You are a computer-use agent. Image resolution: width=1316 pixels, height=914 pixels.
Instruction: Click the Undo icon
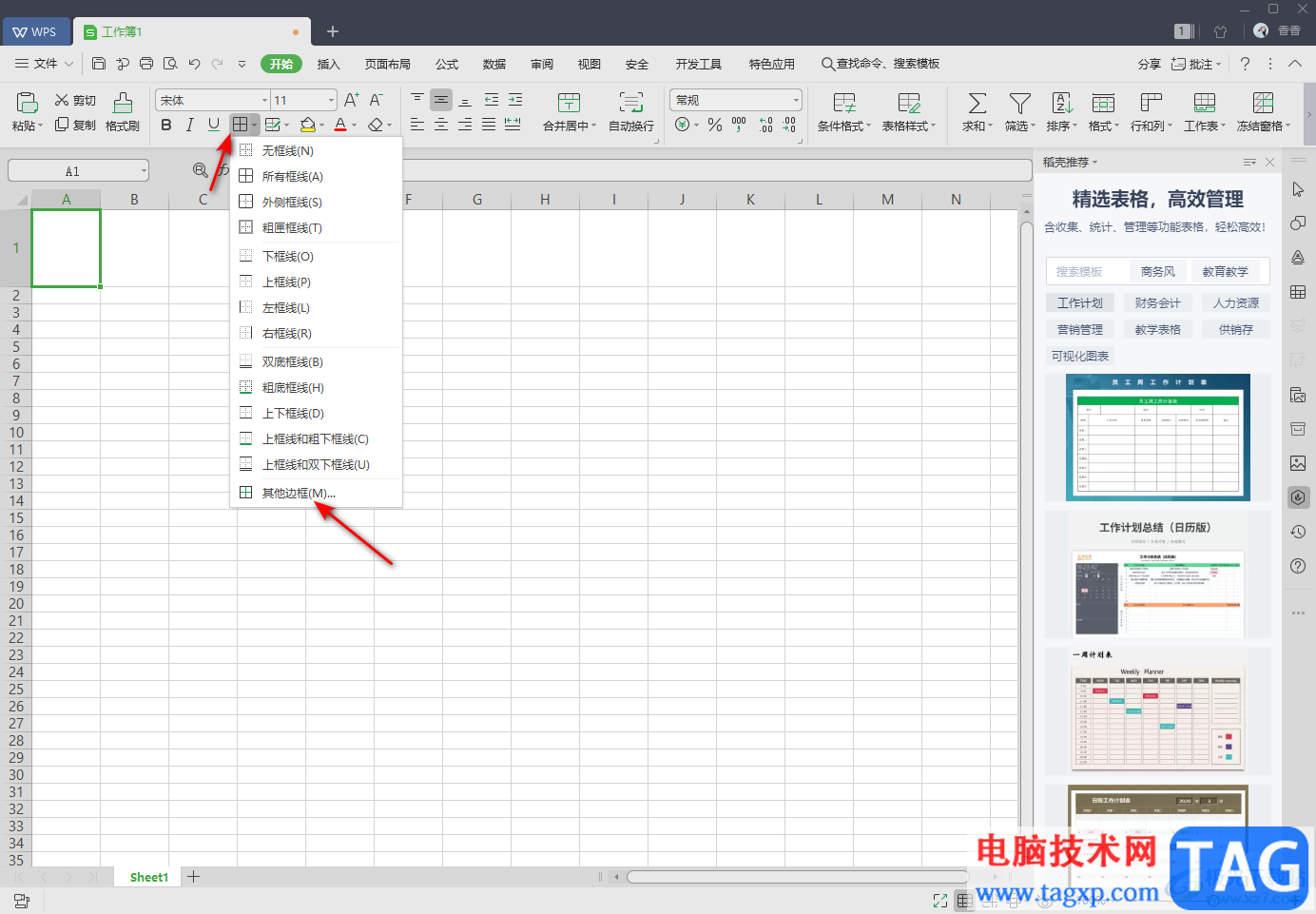[x=194, y=64]
